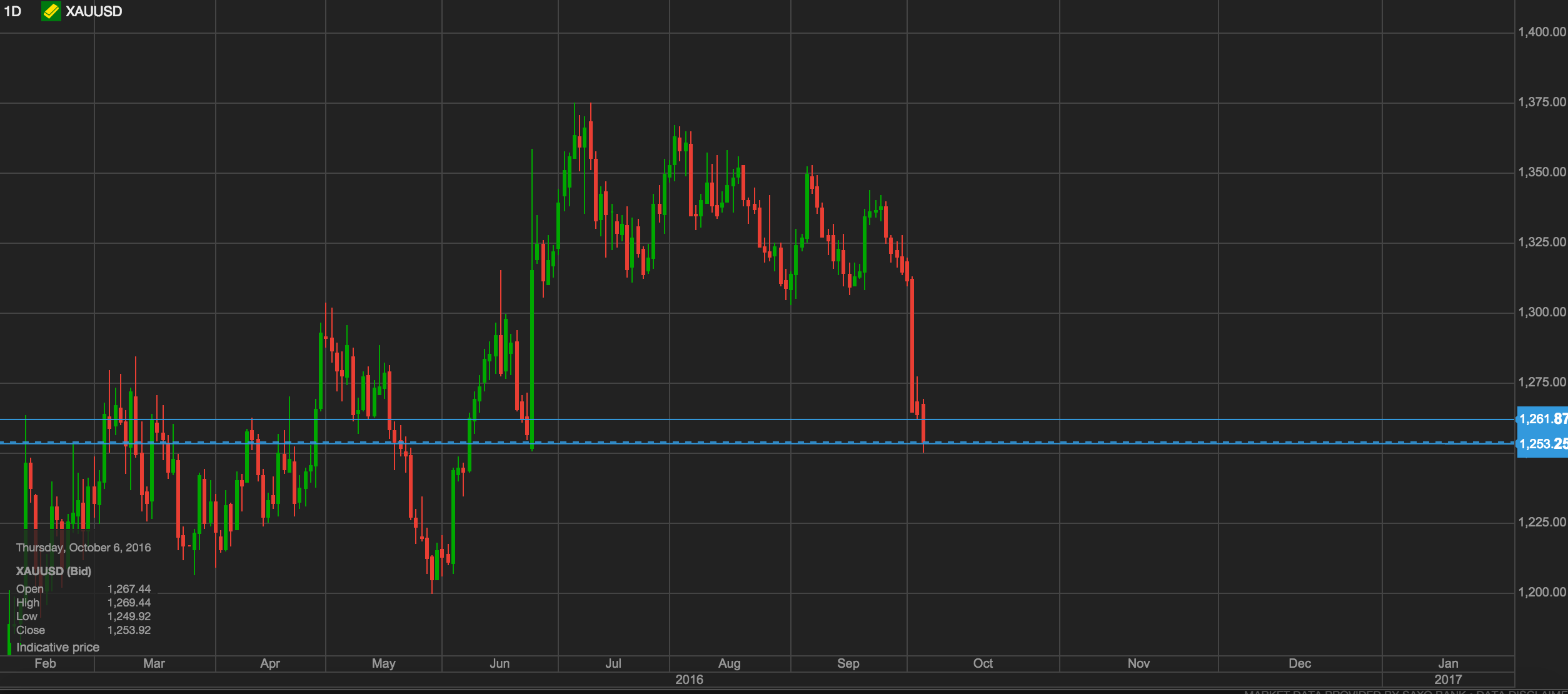Viewport: 1568px width, 694px height.
Task: Click the 1,300.00 price axis label
Action: [x=1542, y=312]
